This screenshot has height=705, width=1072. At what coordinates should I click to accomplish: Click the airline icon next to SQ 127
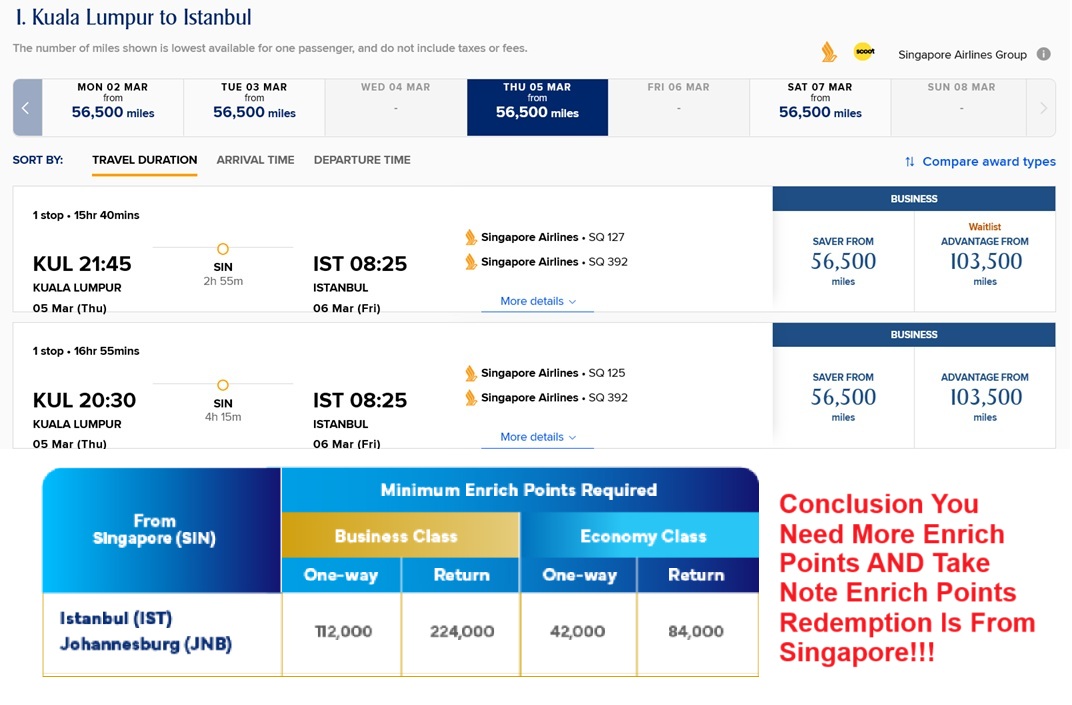pos(471,238)
